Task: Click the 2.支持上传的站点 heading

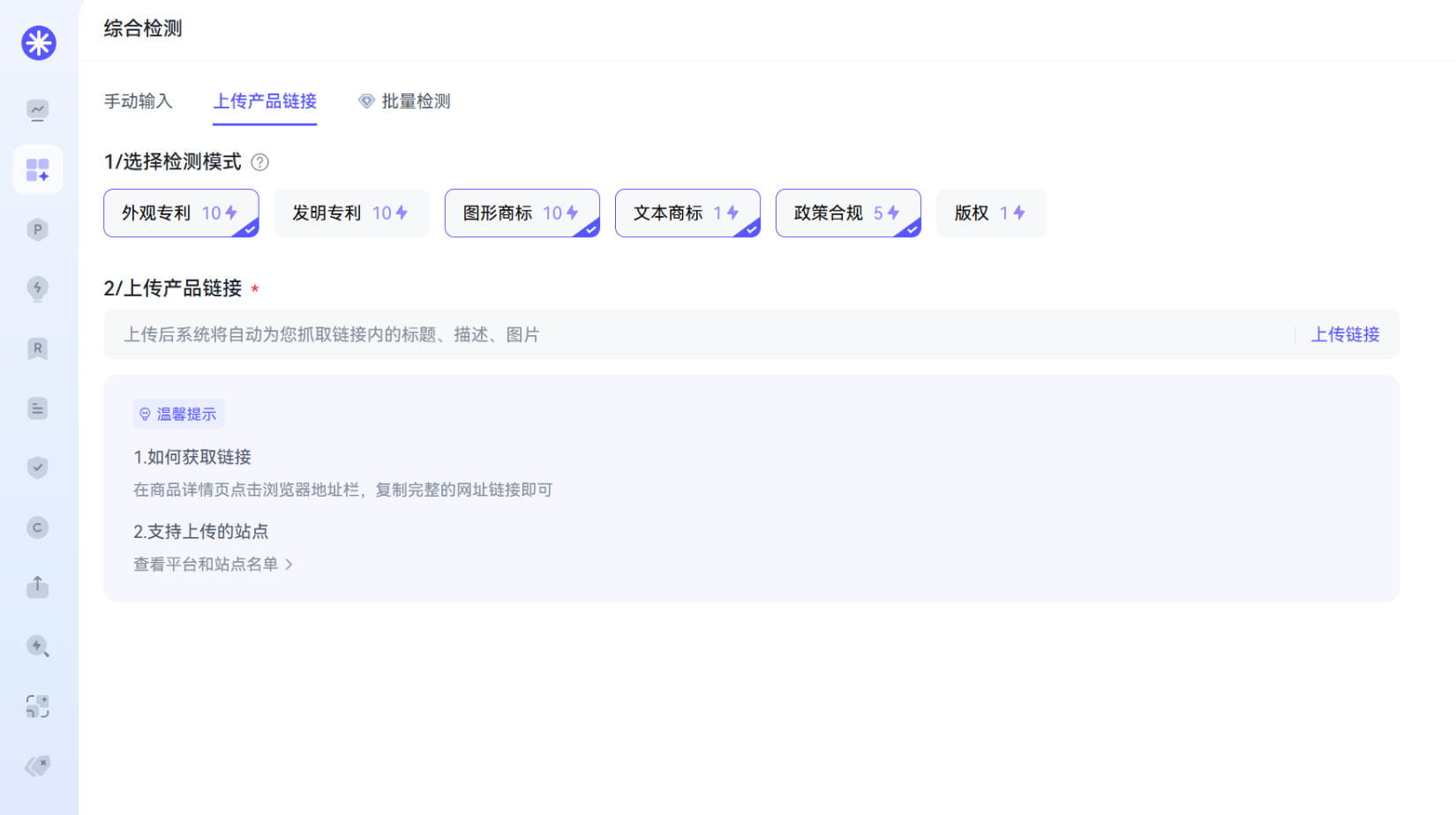Action: coord(200,531)
